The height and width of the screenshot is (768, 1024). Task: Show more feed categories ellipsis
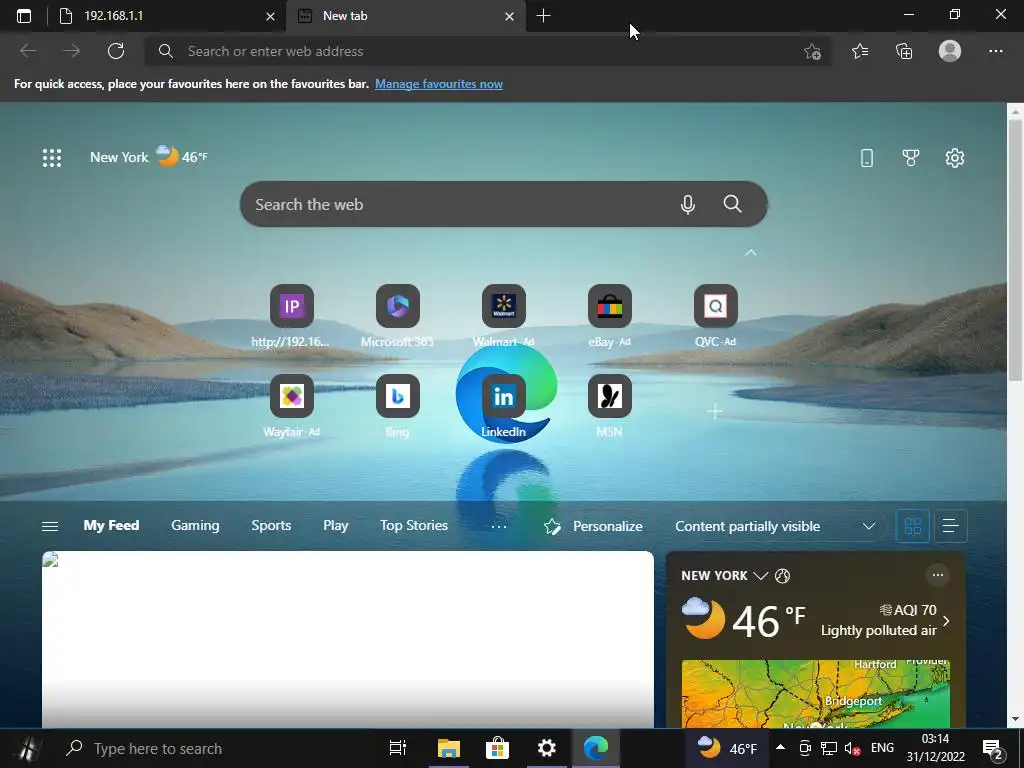click(499, 526)
